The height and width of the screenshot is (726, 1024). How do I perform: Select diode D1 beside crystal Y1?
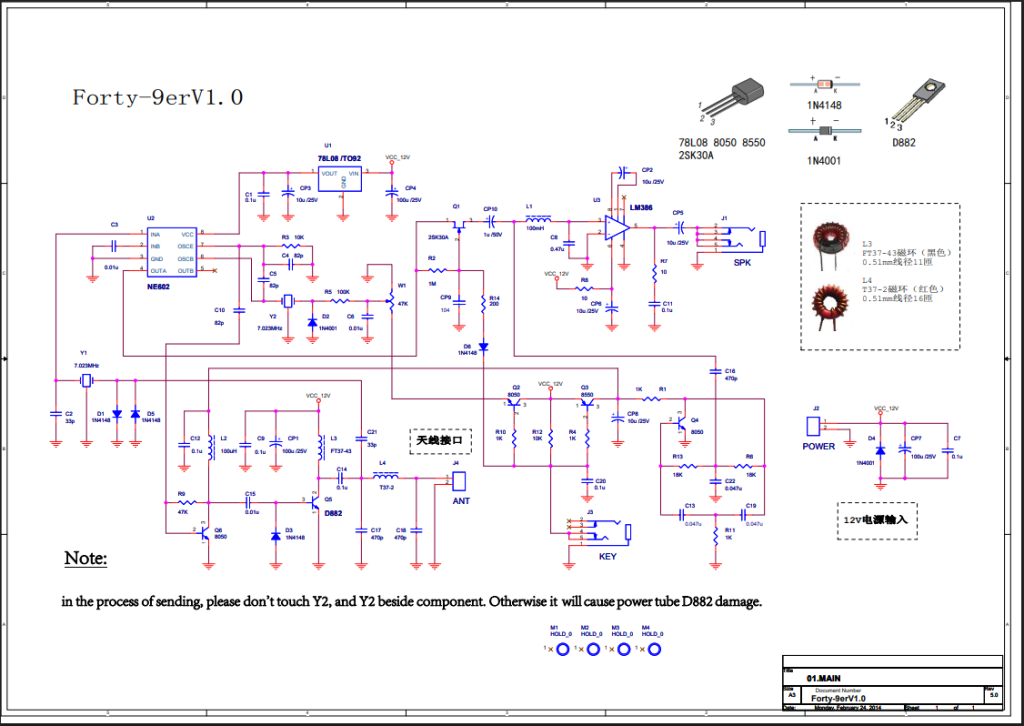coord(117,413)
